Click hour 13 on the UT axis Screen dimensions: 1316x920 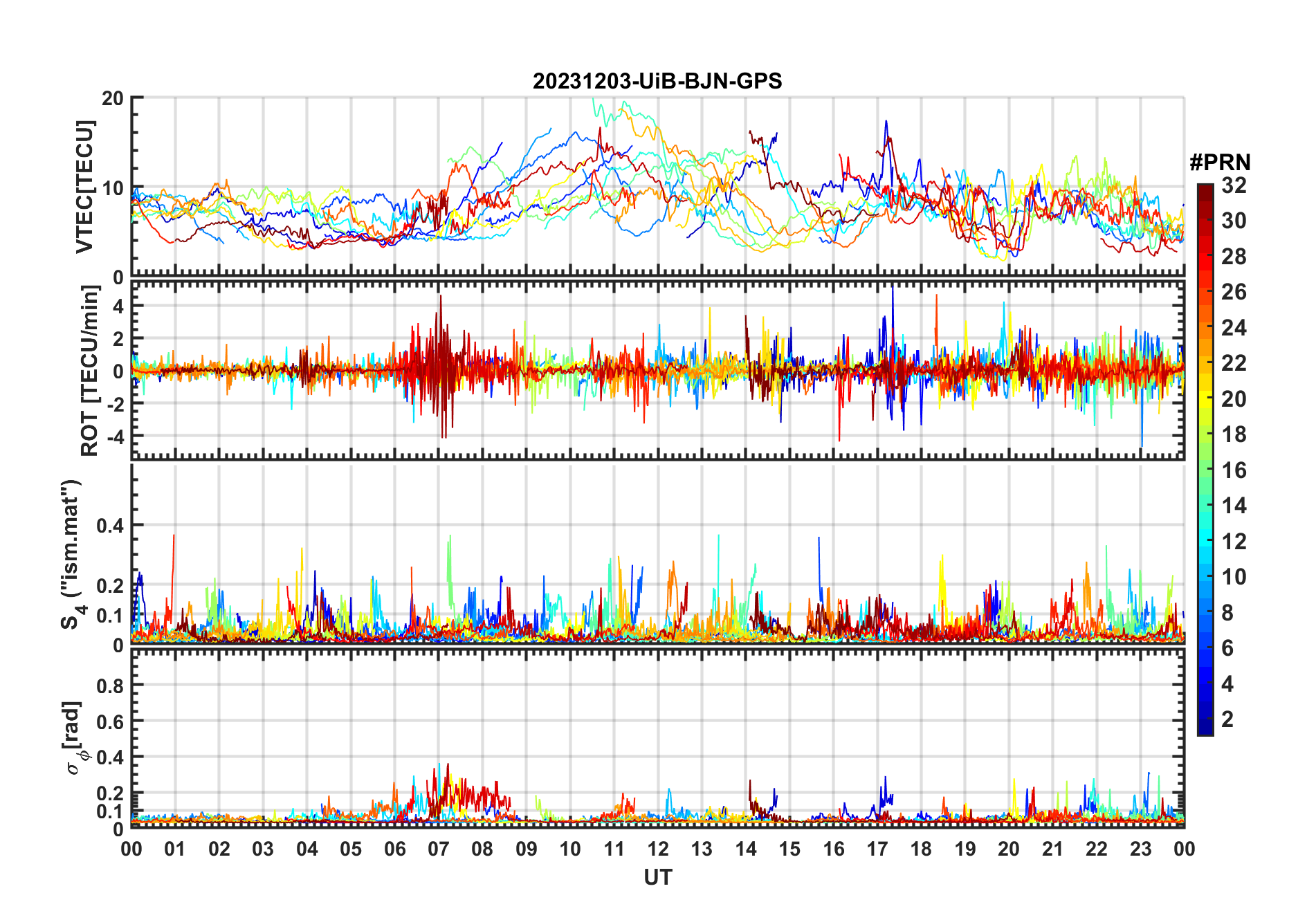pos(702,849)
